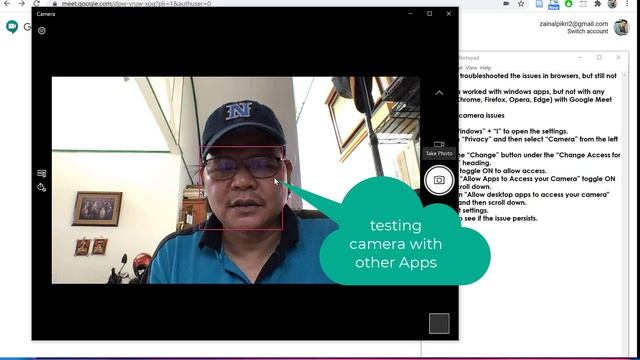Open Chrome's three-dot menu
Viewport: 640px width, 360px height.
[x=627, y=3]
